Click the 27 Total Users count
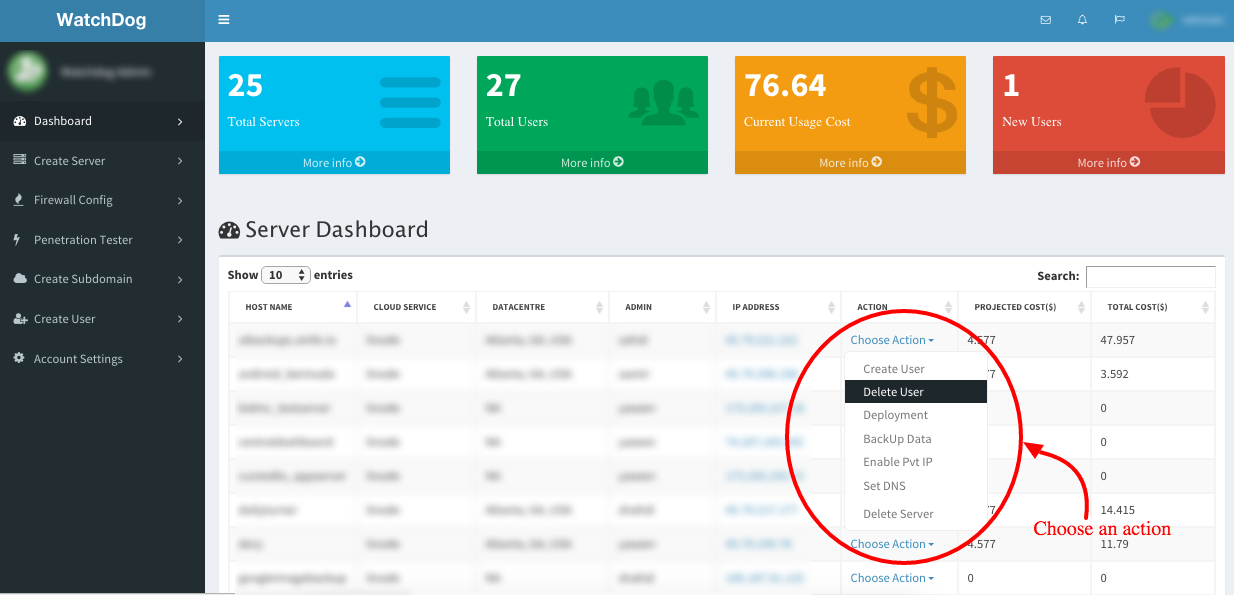Screen dimensions: 1234x595 [503, 86]
